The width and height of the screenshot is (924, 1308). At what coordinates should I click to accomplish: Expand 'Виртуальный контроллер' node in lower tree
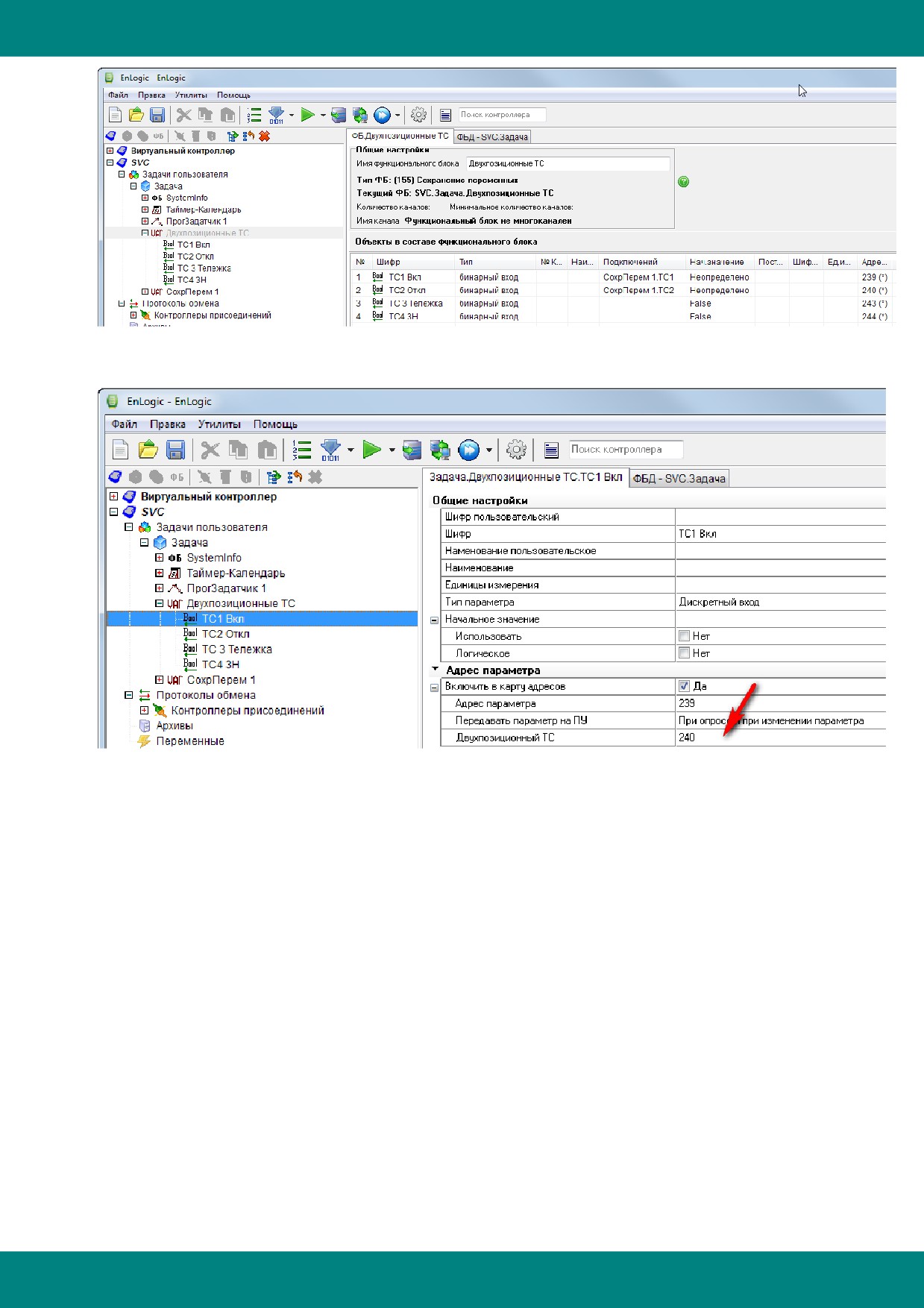pos(113,497)
